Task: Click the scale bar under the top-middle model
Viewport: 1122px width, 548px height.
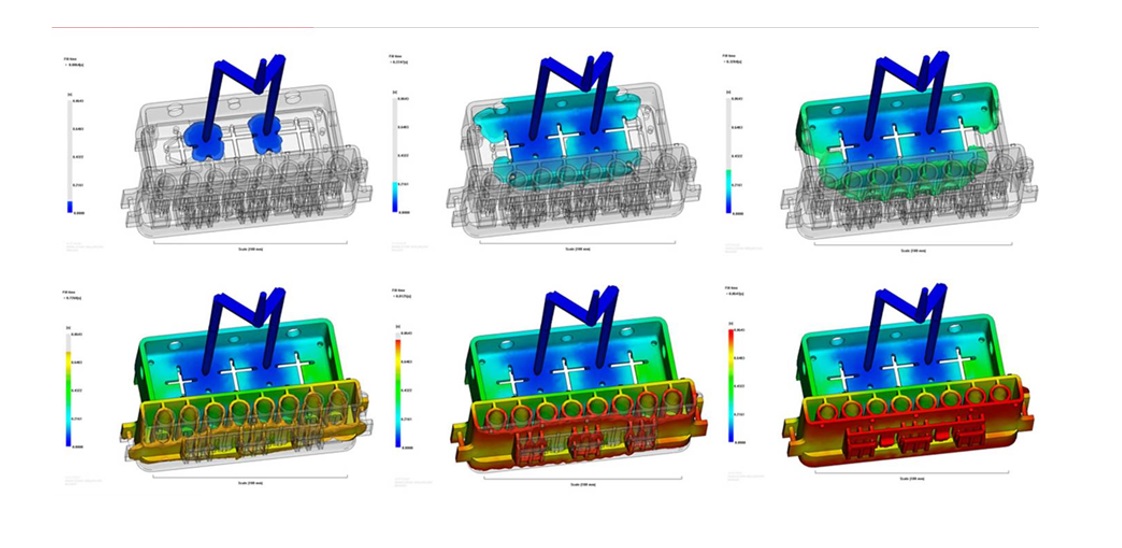Action: click(578, 244)
